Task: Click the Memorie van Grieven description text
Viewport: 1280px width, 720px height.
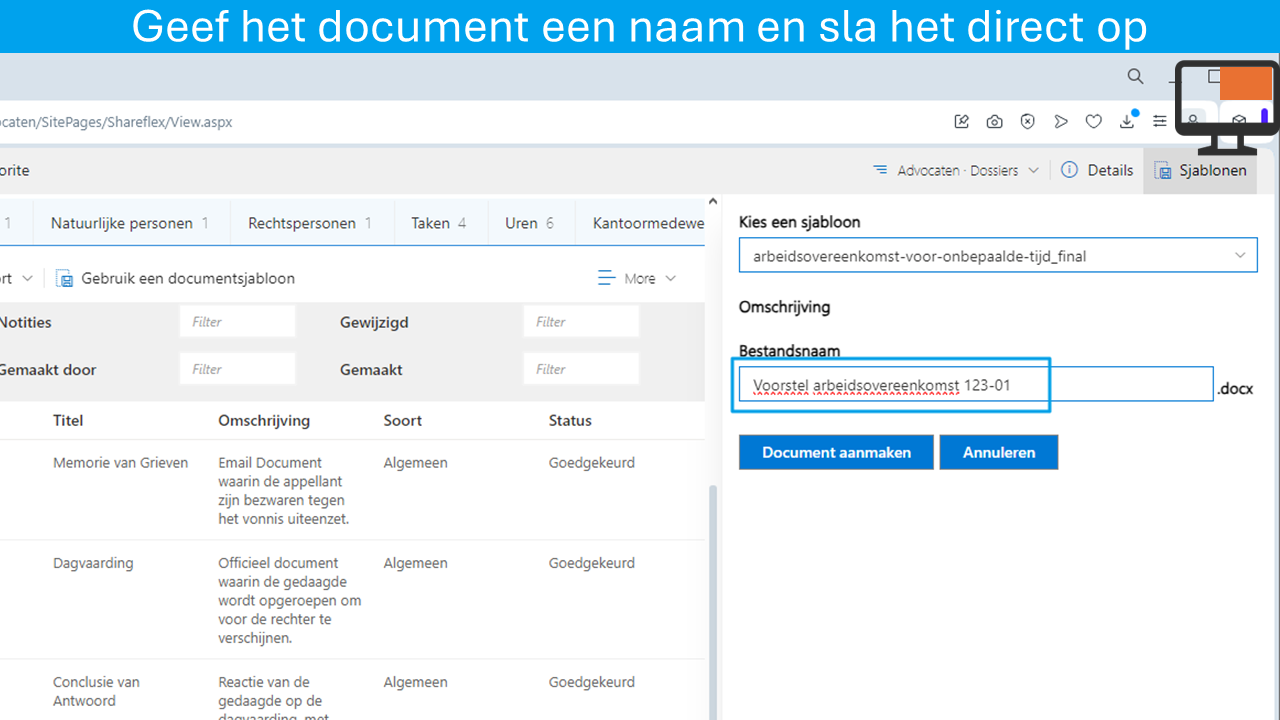Action: click(282, 491)
